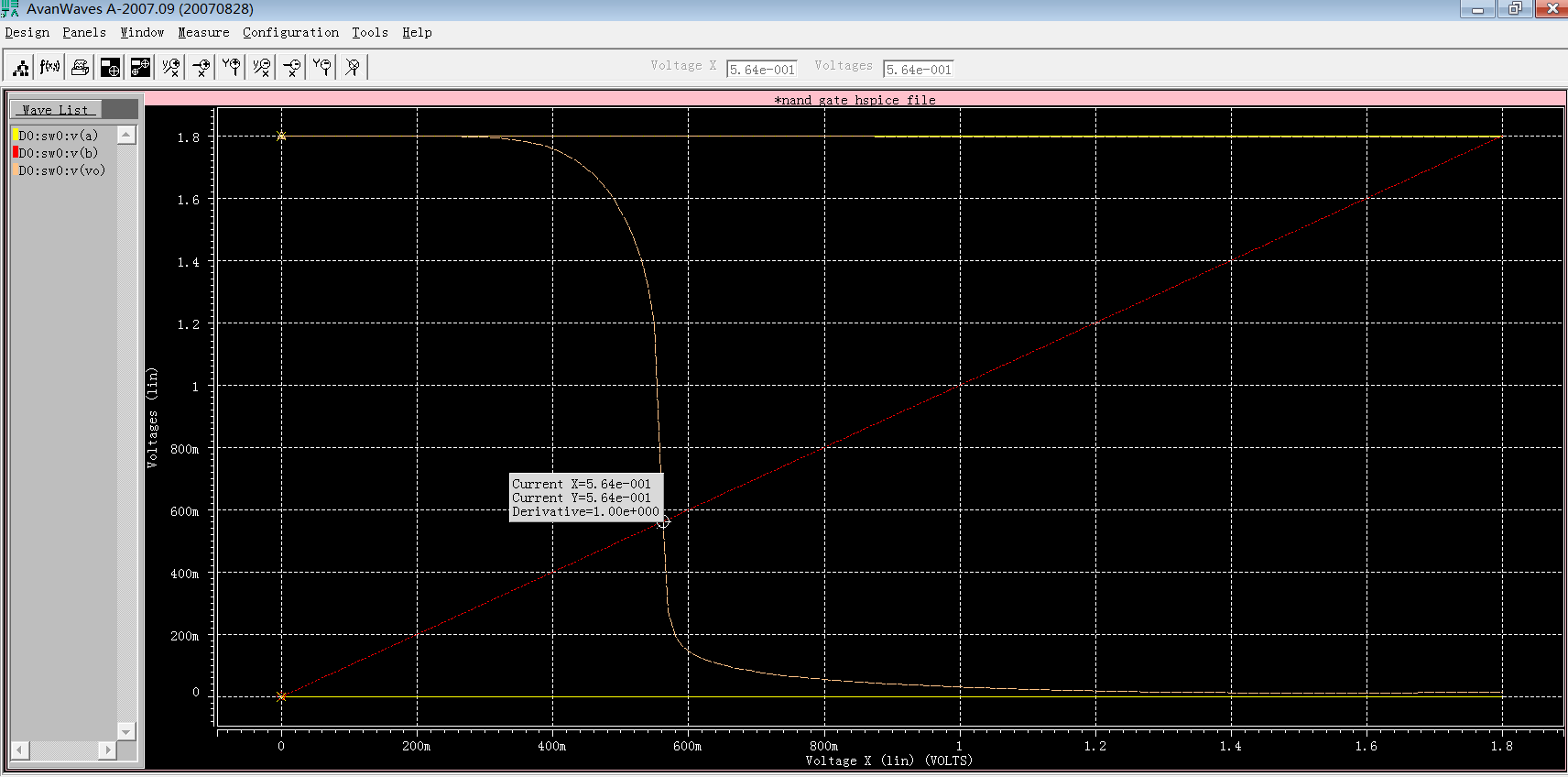Viewport: 1568px width, 777px height.
Task: Click the red swatch of v(b)
Action: (15, 152)
